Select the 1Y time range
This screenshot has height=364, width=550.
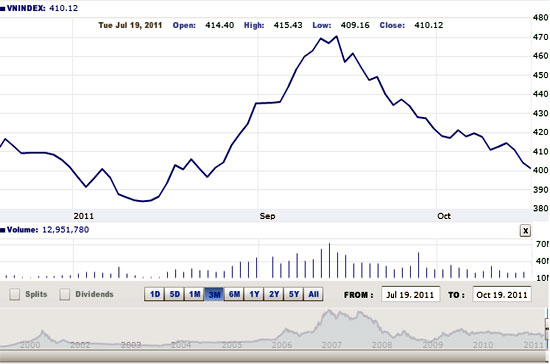(254, 294)
